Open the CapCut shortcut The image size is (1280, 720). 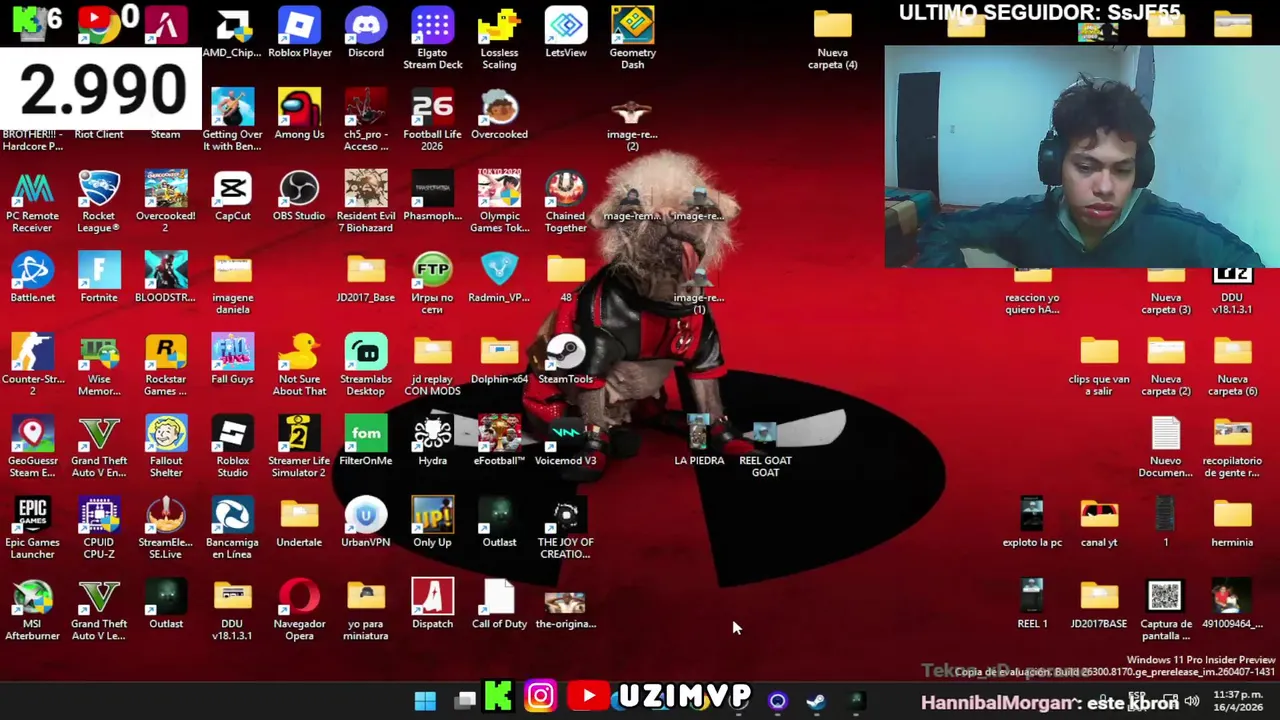232,196
